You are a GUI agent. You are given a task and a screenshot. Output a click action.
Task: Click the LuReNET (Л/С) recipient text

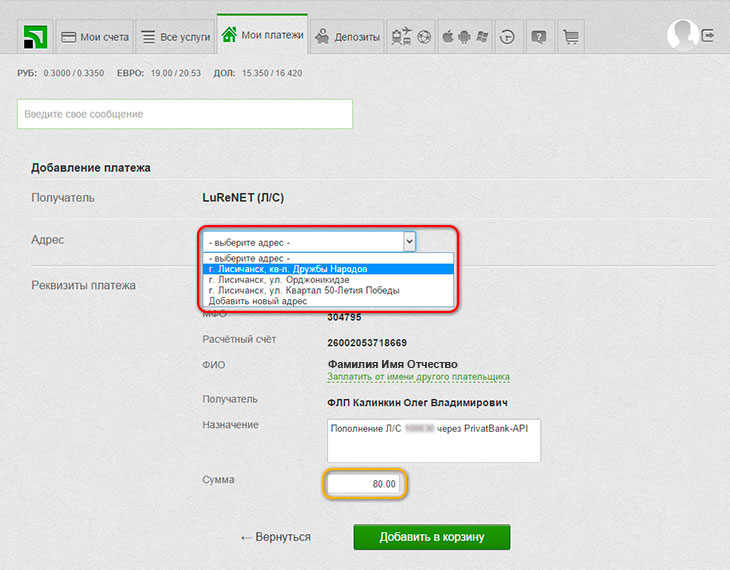click(243, 197)
